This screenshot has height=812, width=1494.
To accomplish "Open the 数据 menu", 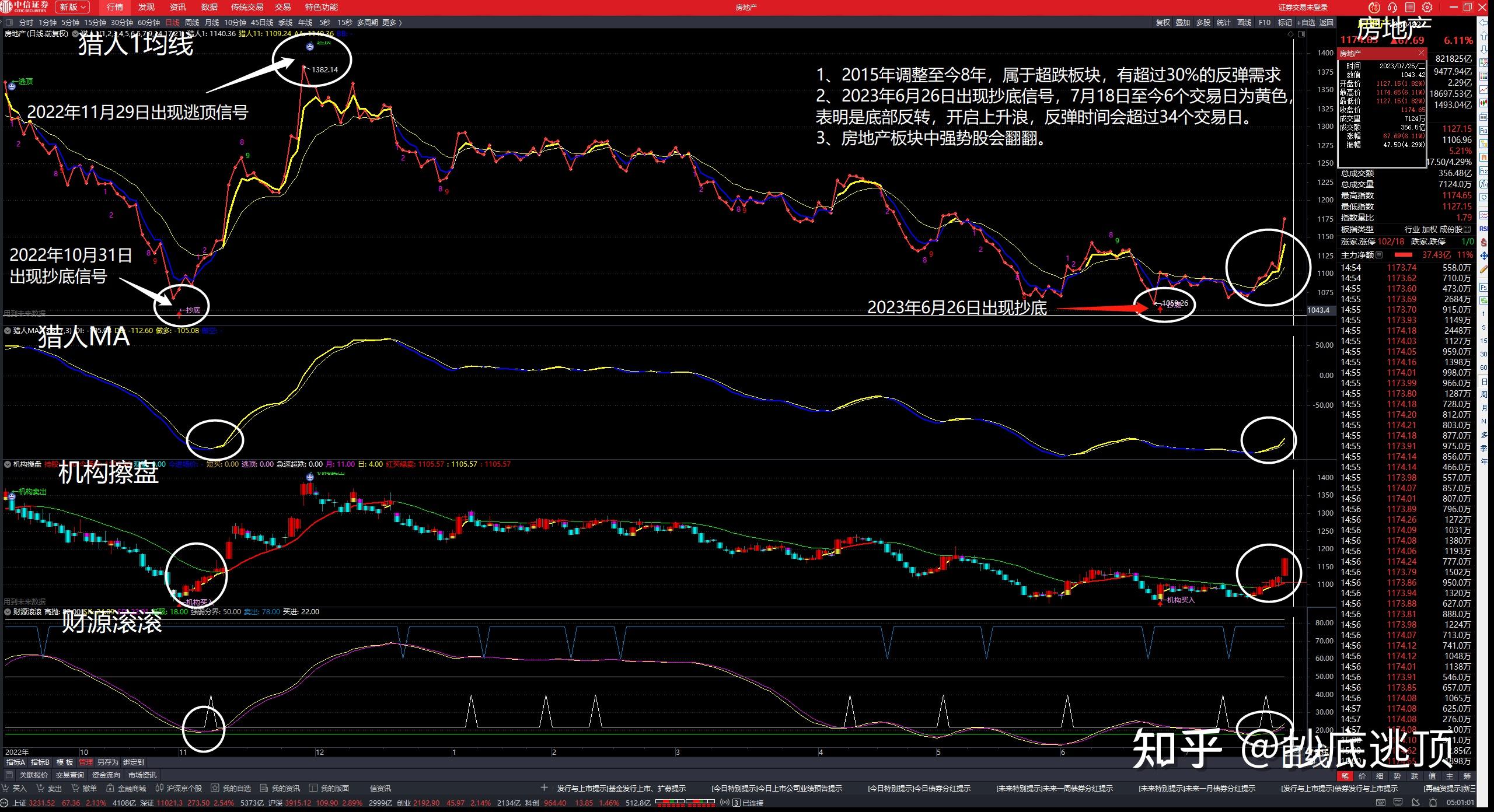I will 209,7.
